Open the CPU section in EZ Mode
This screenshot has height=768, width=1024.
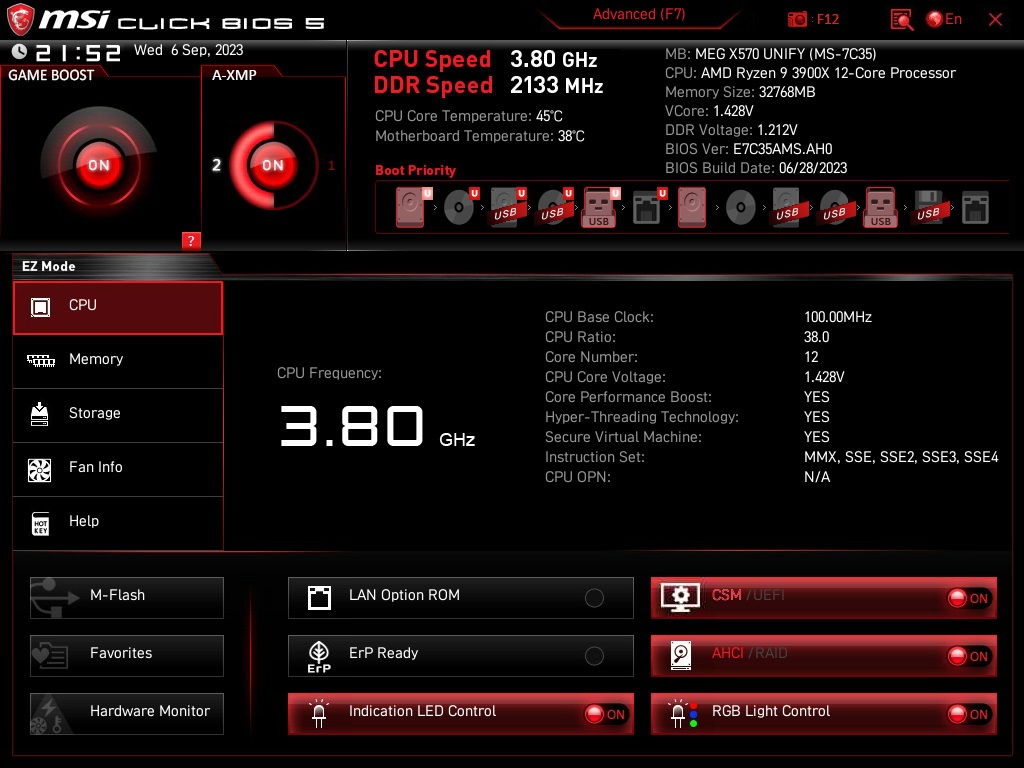[118, 308]
